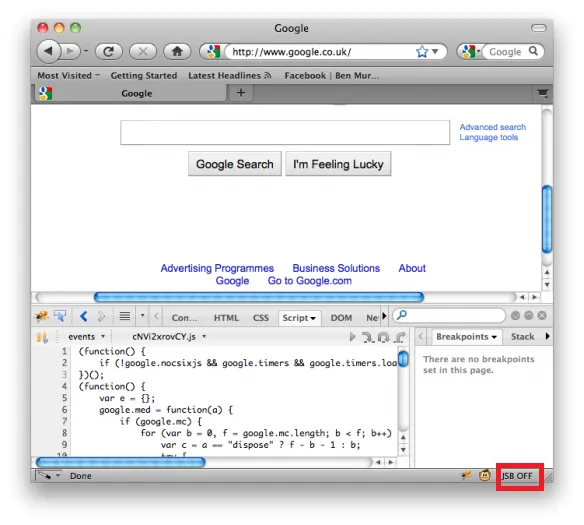Image resolution: width=584 pixels, height=525 pixels.
Task: Click the Firebug blue back arrow
Action: click(x=84, y=316)
